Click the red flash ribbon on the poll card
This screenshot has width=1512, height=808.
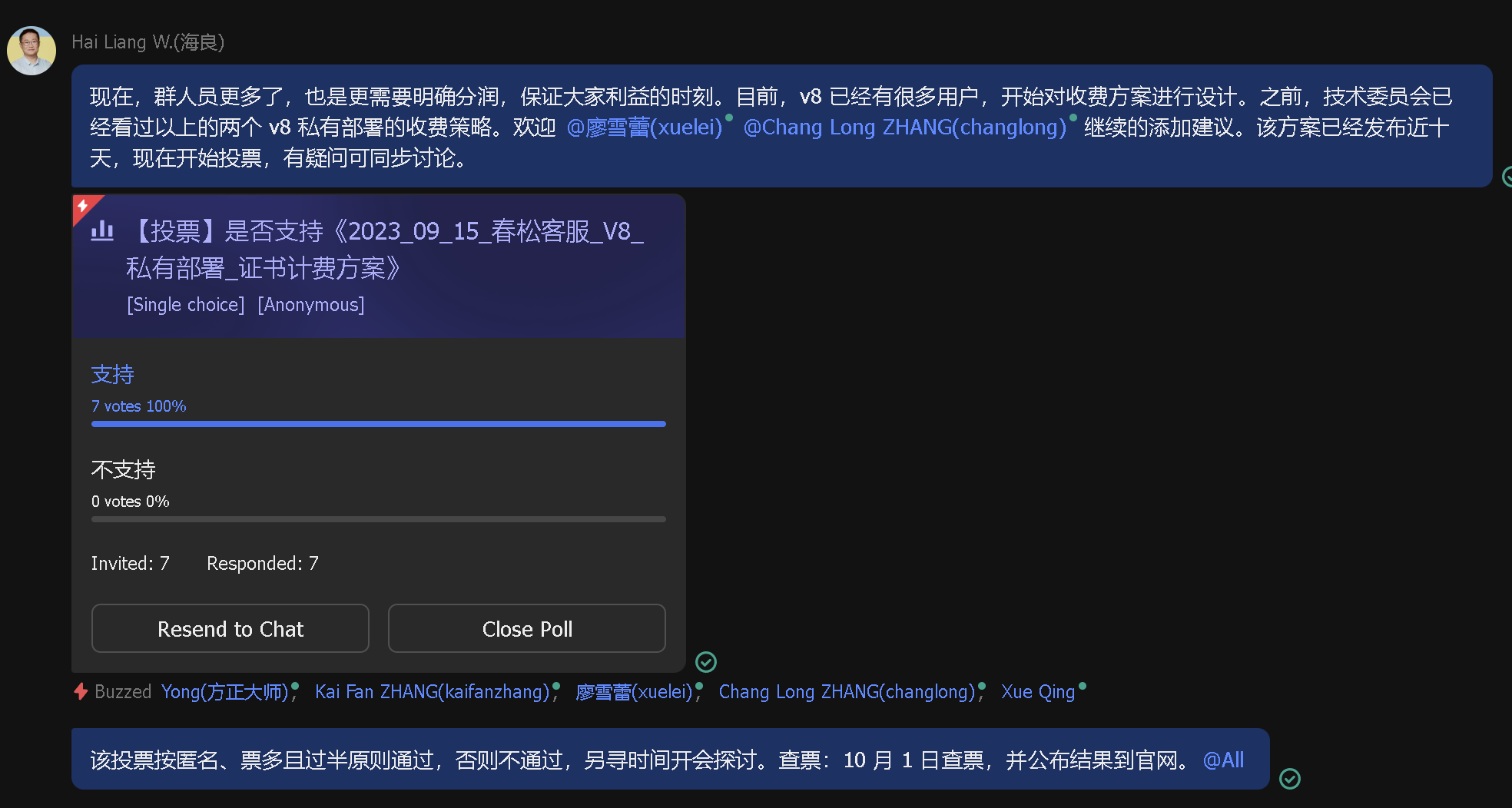pyautogui.click(x=85, y=207)
